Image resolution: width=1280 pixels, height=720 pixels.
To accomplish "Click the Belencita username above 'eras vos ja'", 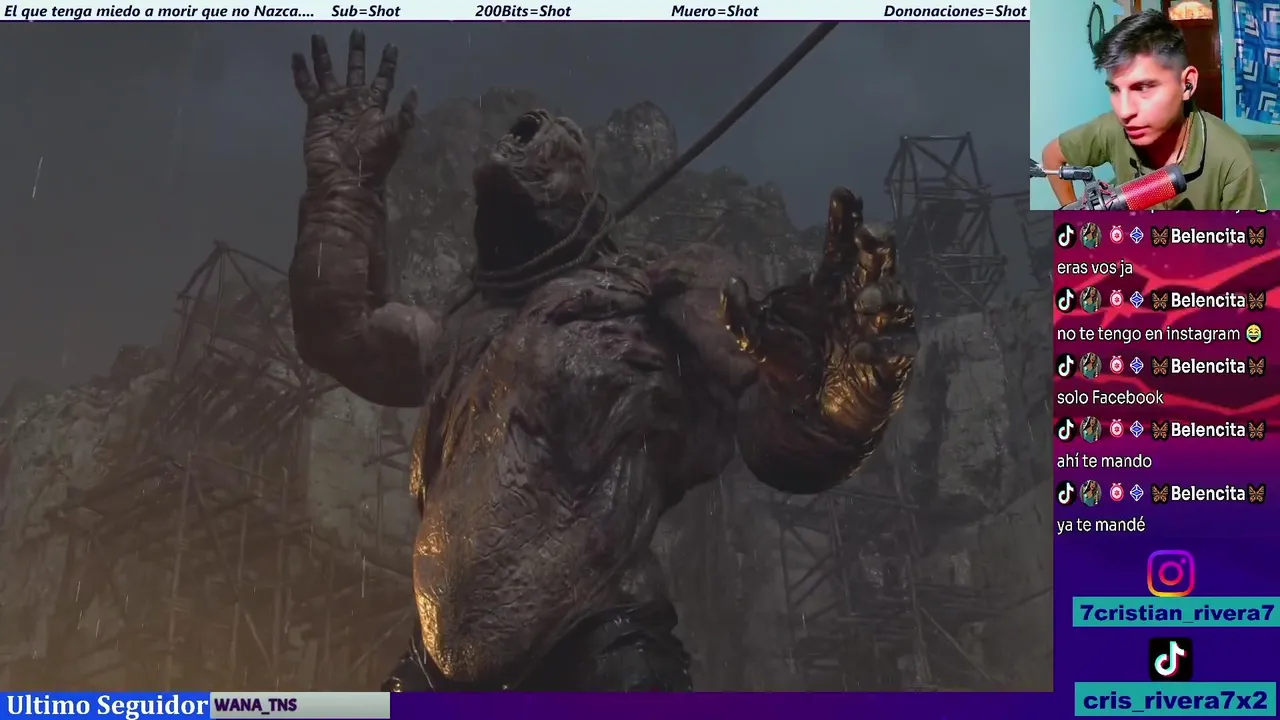I will tap(1208, 236).
